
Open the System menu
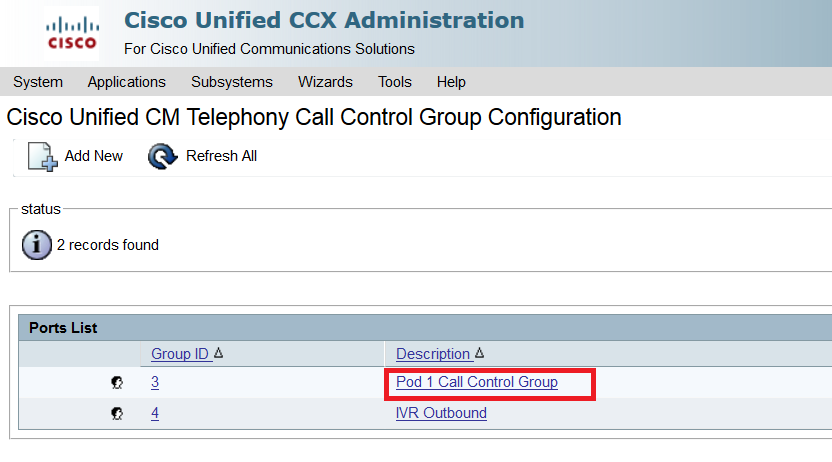(x=38, y=82)
